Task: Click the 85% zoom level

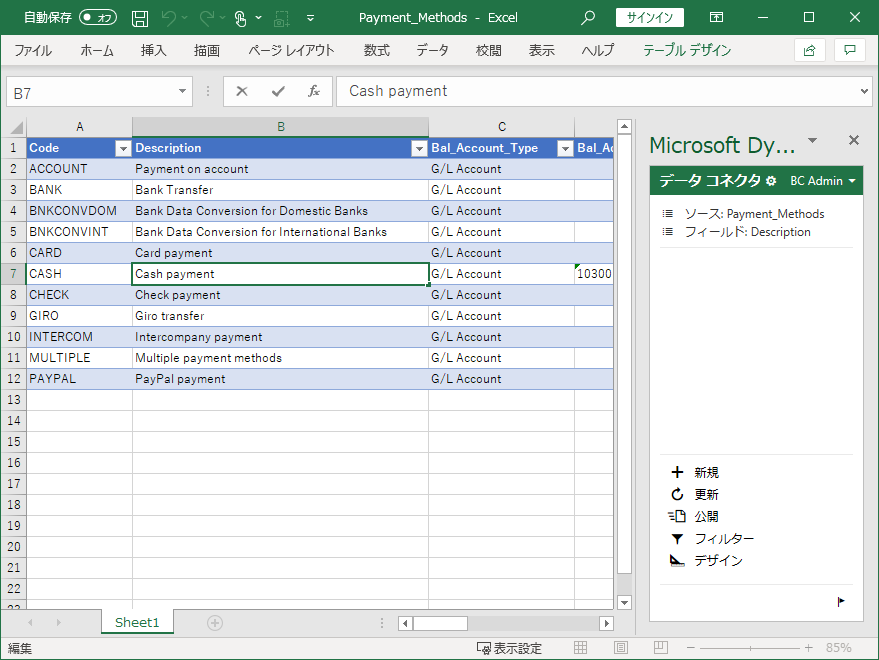Action: (838, 648)
